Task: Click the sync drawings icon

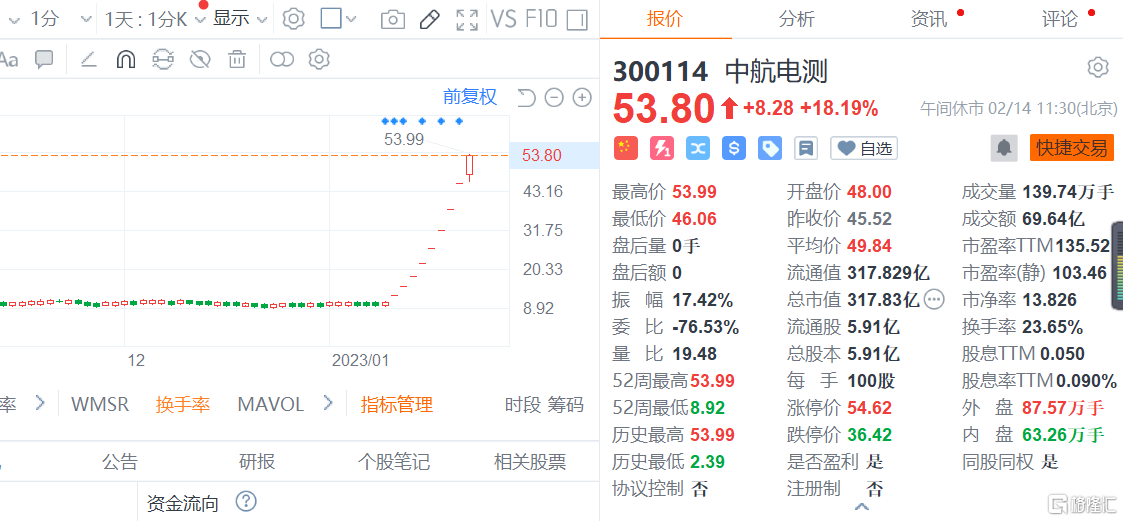Action: click(163, 59)
